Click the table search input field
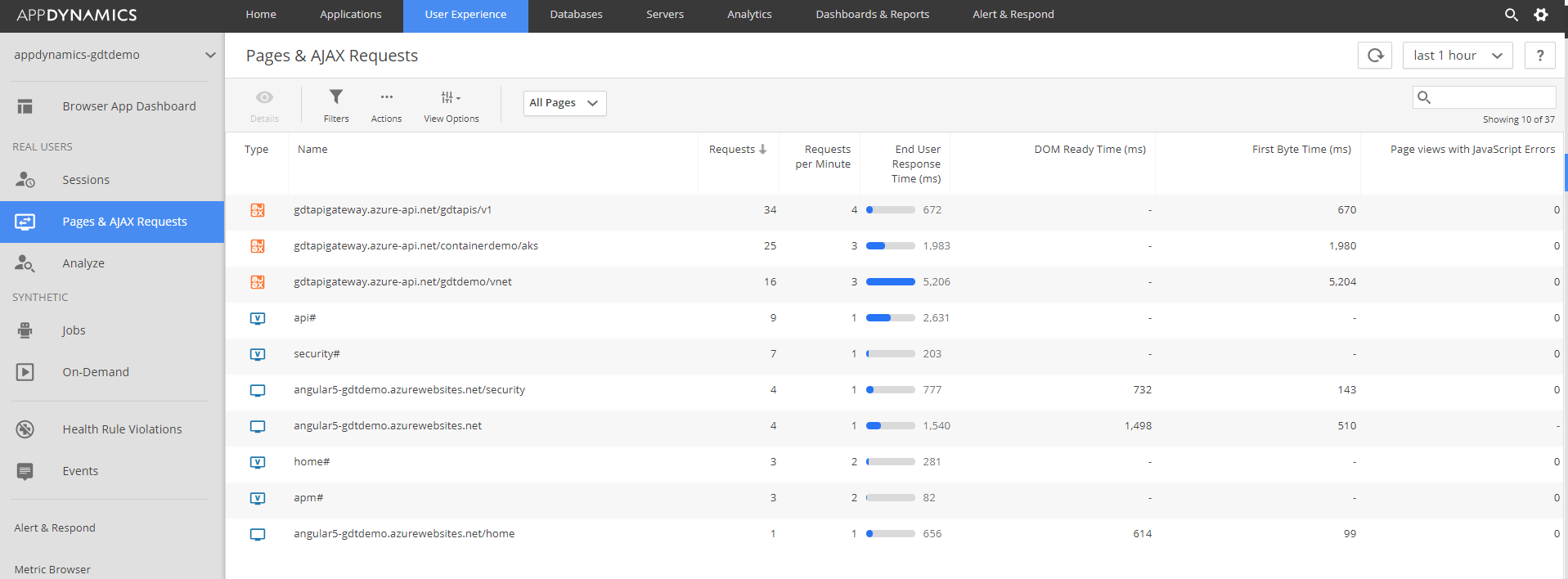Viewport: 1568px width, 579px height. tap(1484, 97)
